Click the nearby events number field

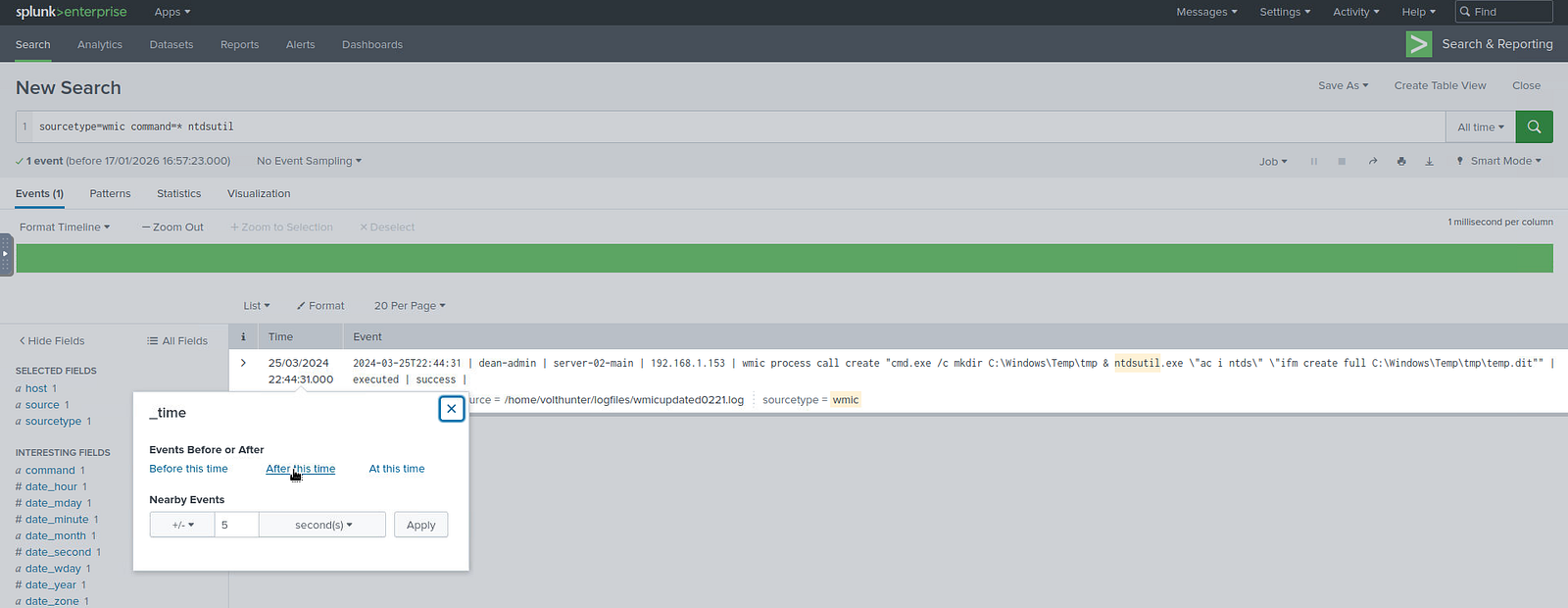(x=236, y=525)
